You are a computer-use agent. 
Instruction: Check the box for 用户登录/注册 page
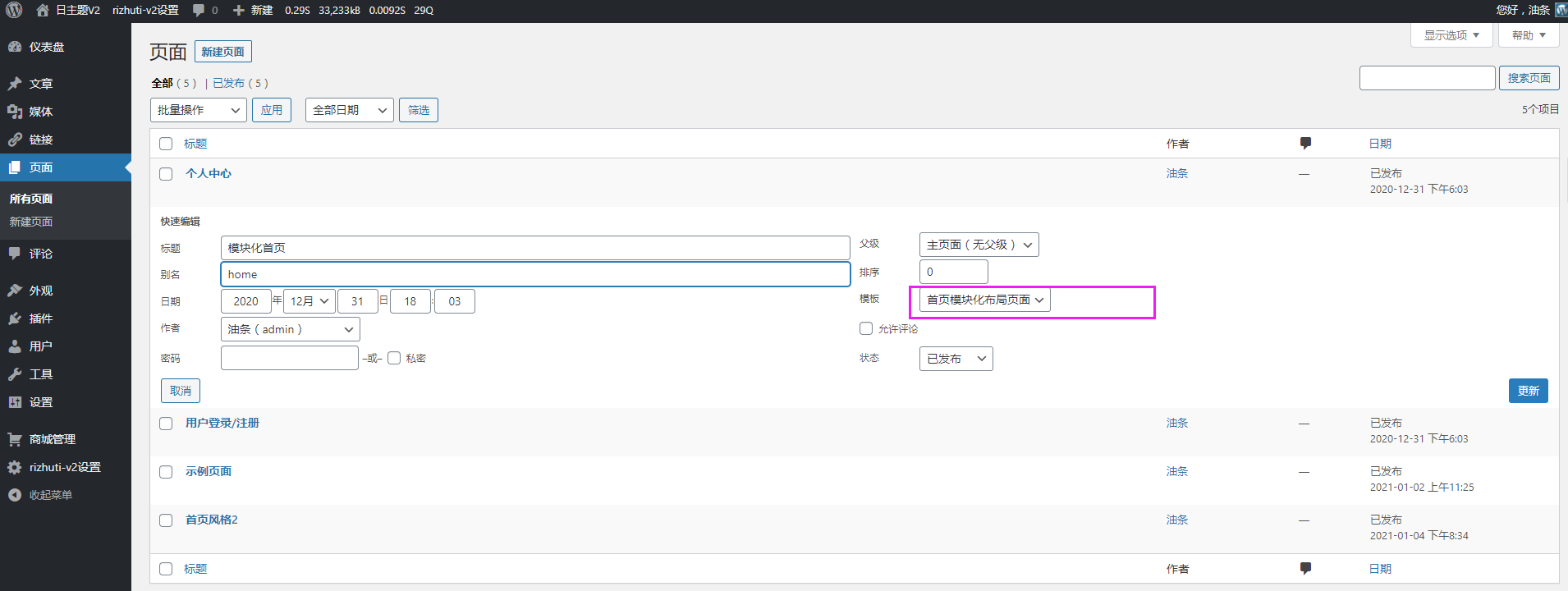click(166, 424)
